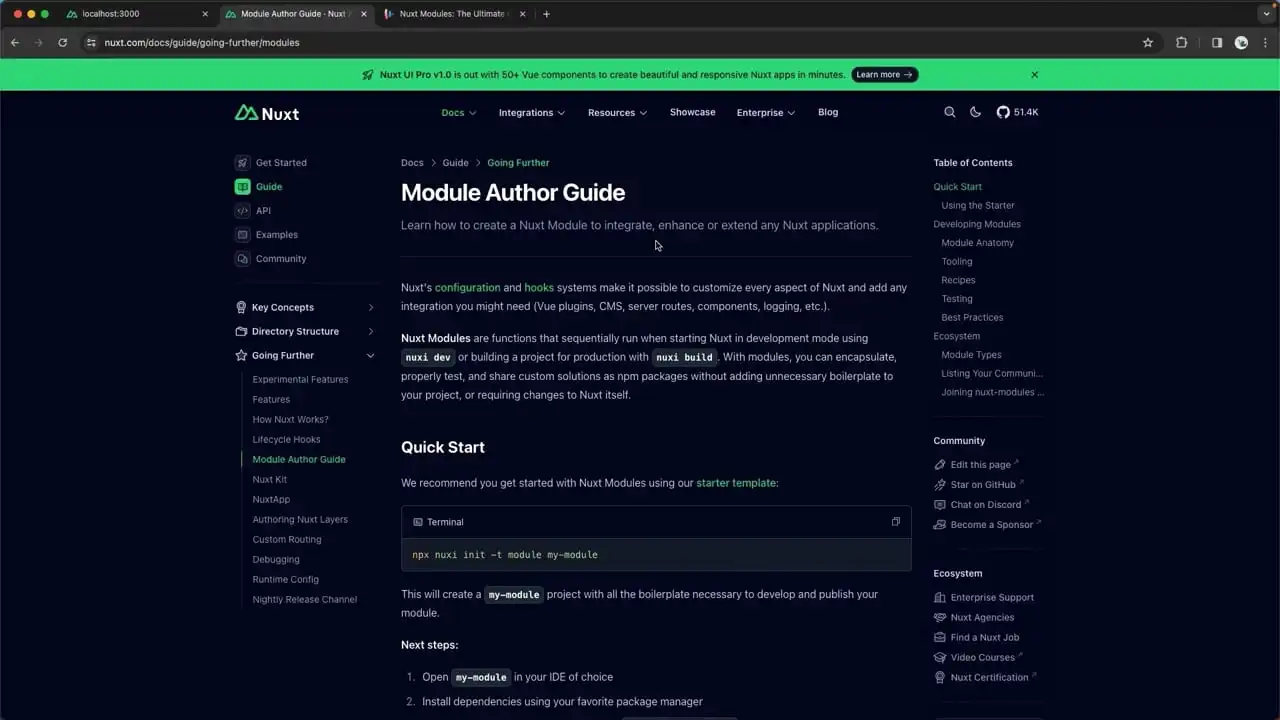Image resolution: width=1280 pixels, height=720 pixels.
Task: Open Authoring Nuxt Layers sidebar item
Action: pyautogui.click(x=300, y=519)
